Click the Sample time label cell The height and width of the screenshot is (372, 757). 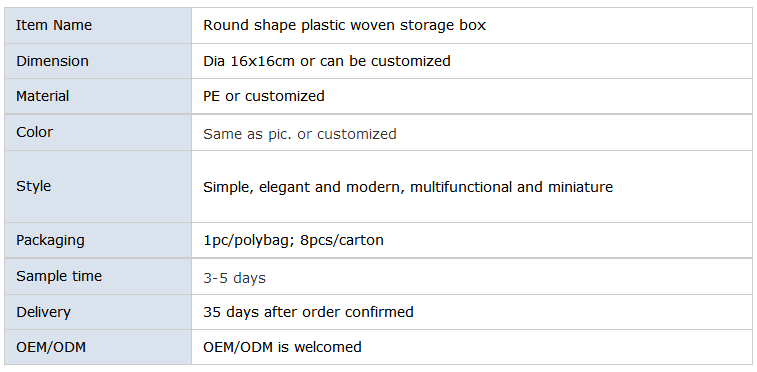(x=98, y=276)
